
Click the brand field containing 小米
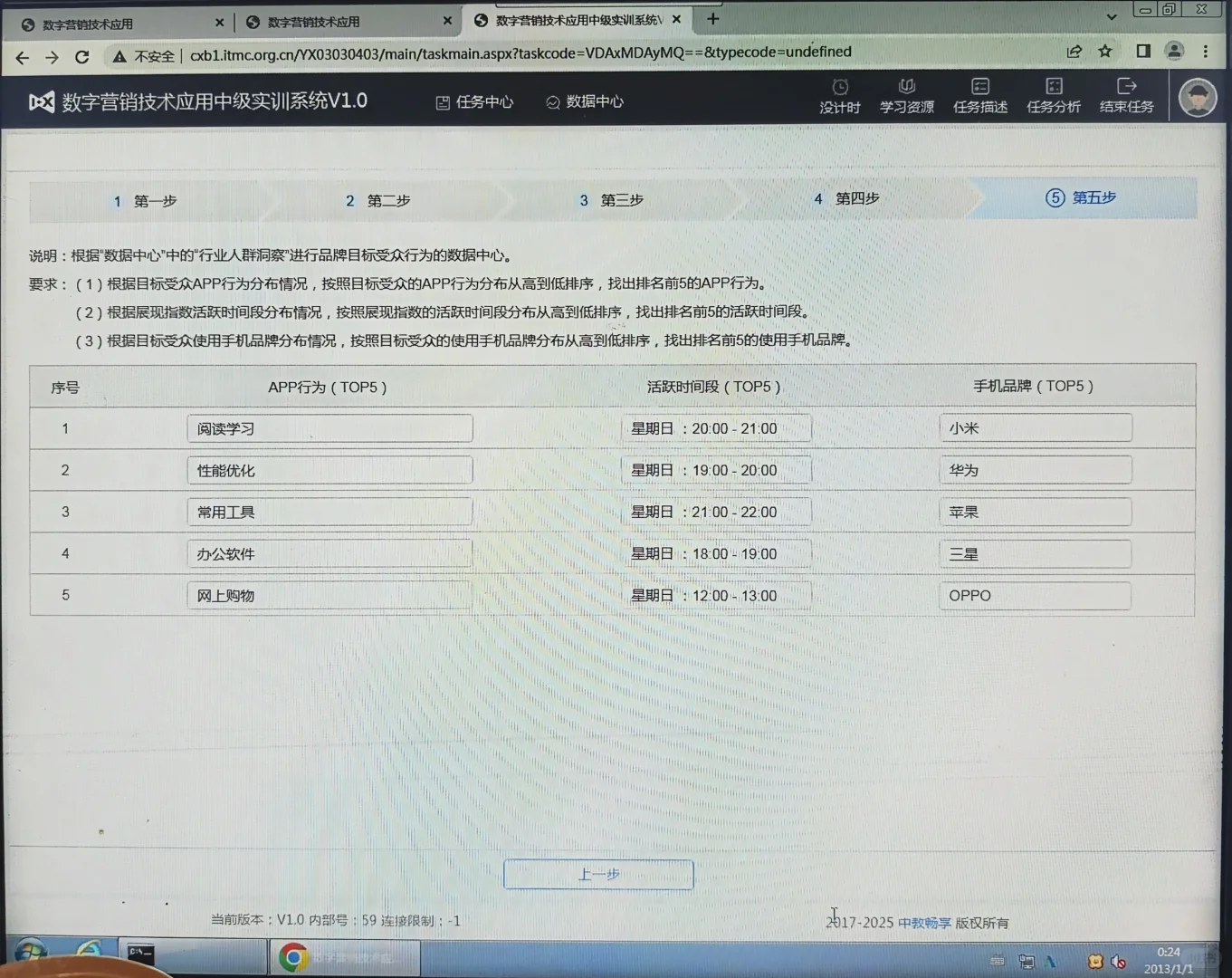[x=1036, y=427]
